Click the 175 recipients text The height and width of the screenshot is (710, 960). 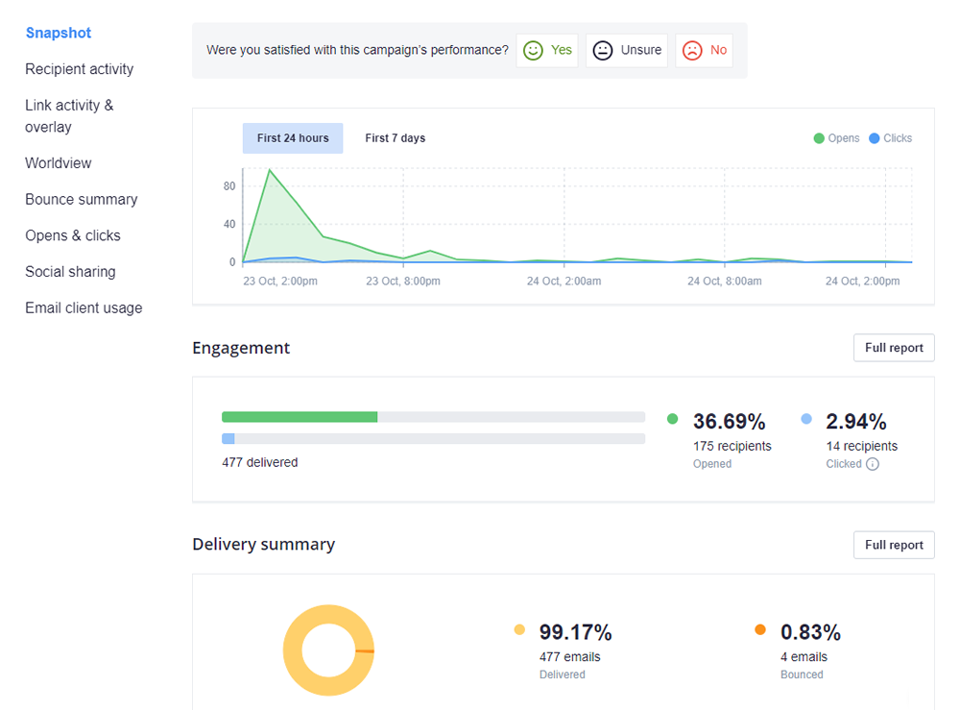[x=732, y=446]
